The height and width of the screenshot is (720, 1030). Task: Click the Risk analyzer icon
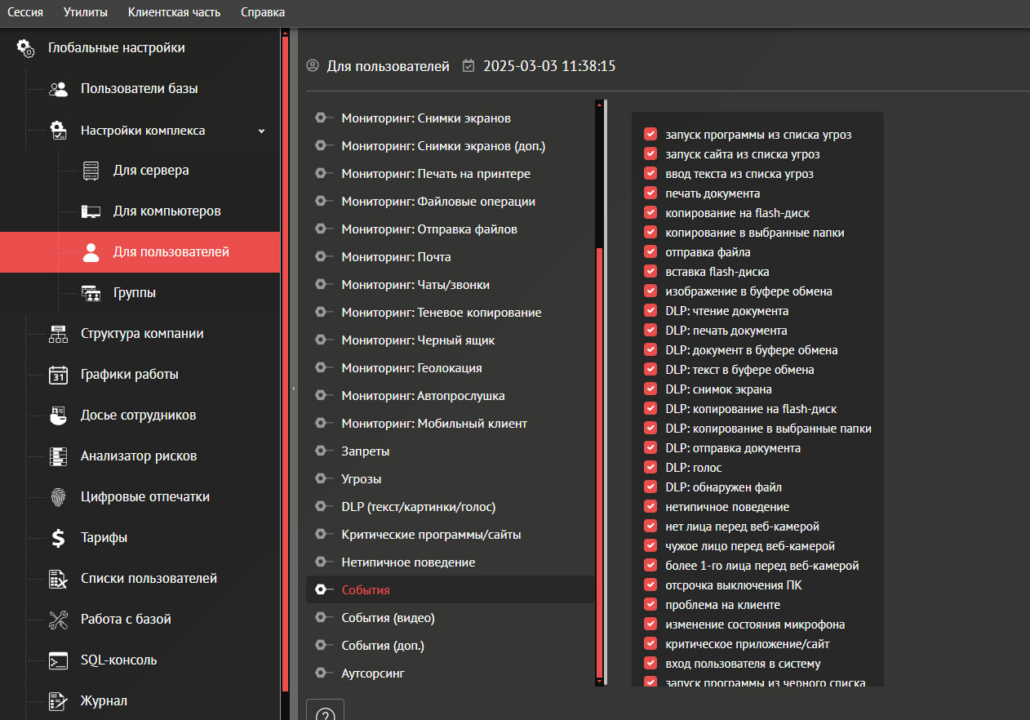click(59, 456)
